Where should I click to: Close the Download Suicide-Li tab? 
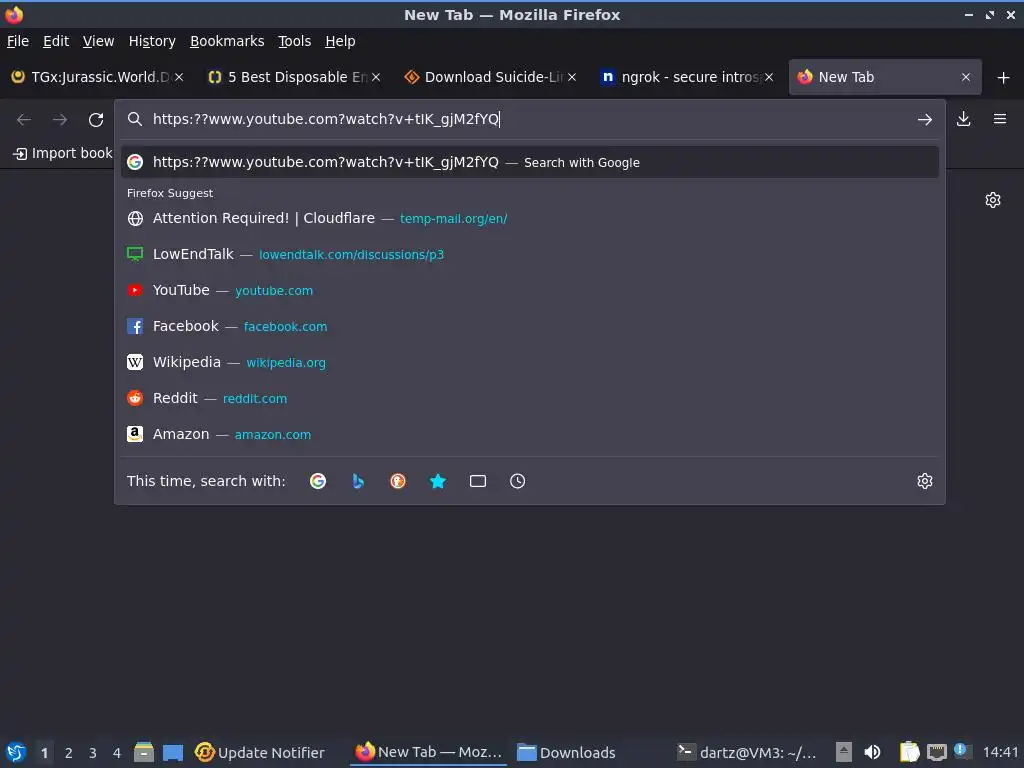click(x=572, y=77)
